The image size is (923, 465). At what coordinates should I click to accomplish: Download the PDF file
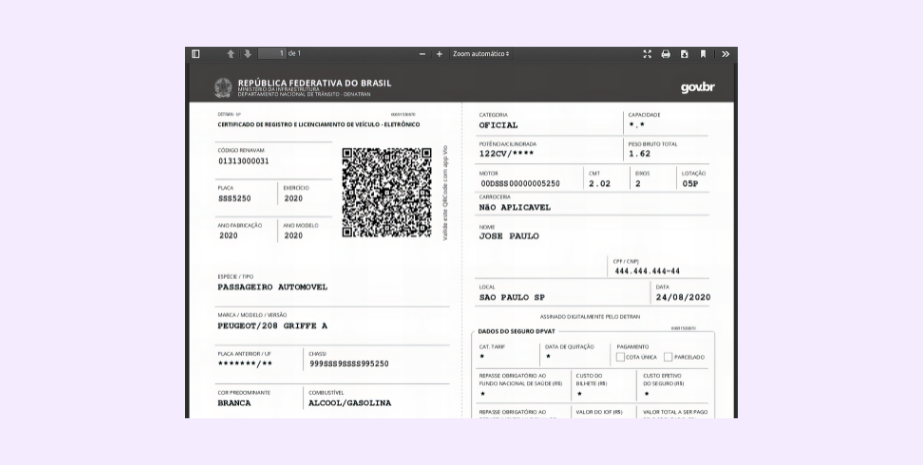(685, 54)
